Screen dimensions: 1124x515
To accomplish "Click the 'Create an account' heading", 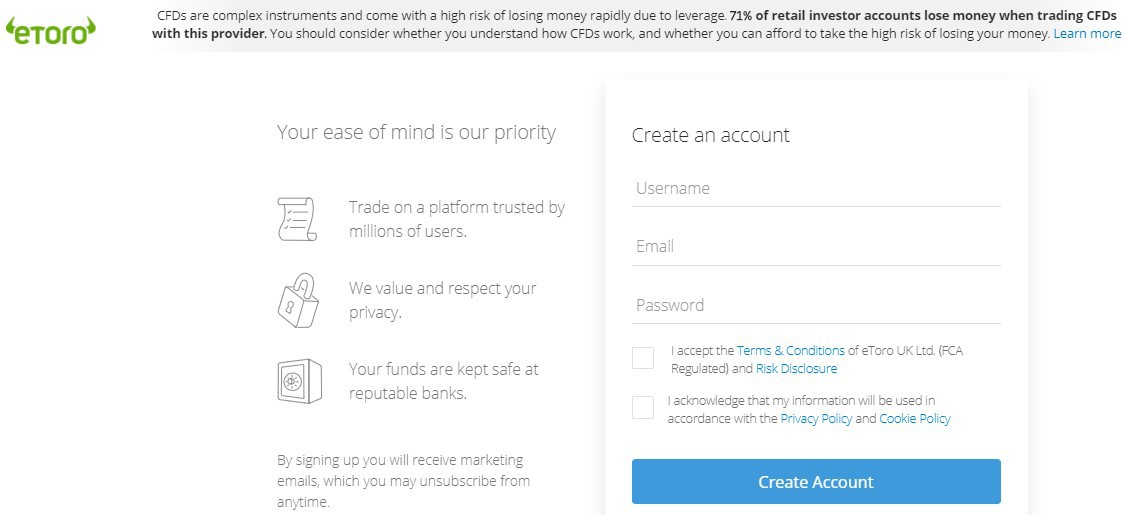I will tap(710, 135).
